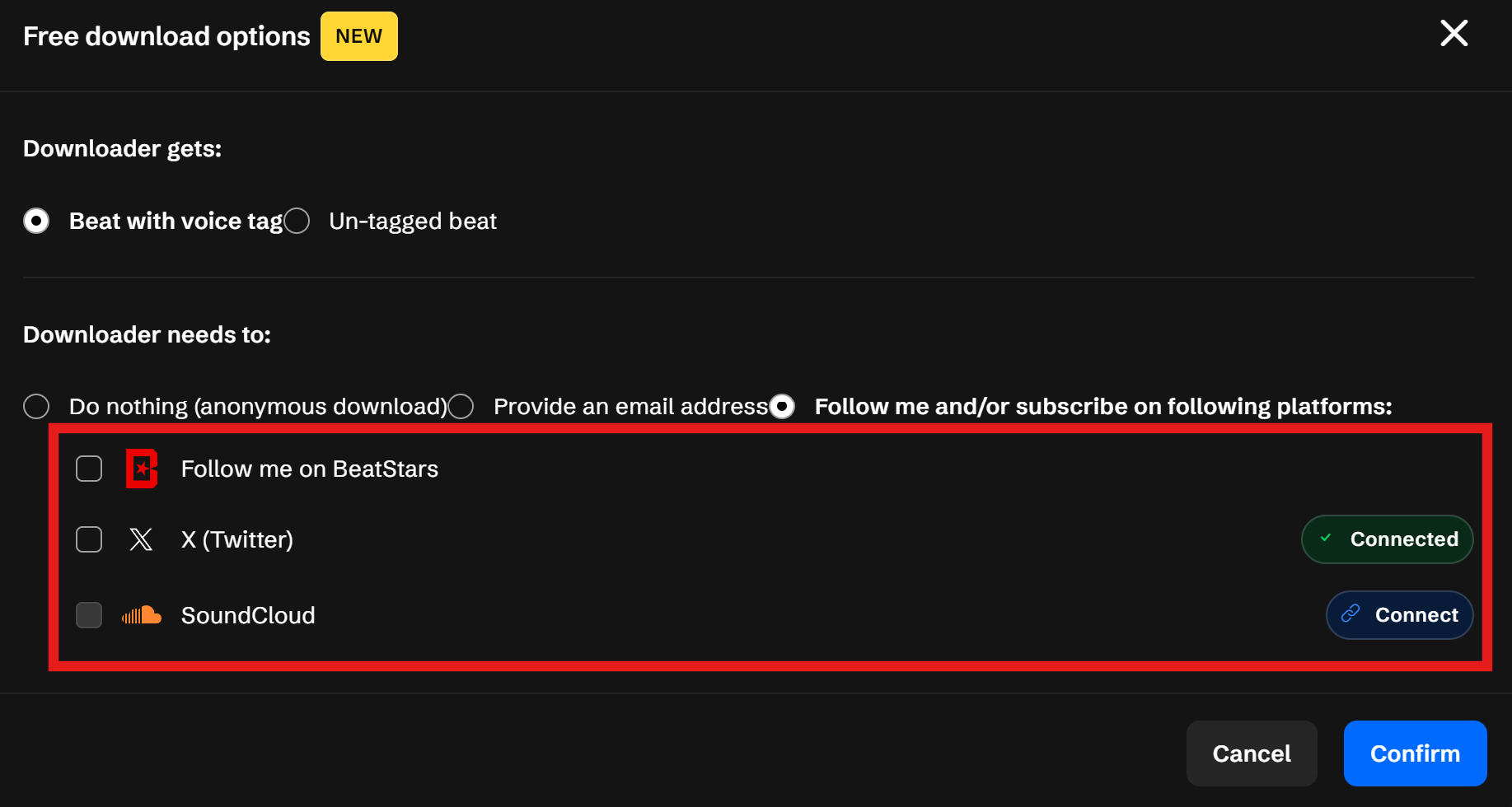Click the link icon in Connect button
Screen dimensions: 1512x807
coord(1351,614)
